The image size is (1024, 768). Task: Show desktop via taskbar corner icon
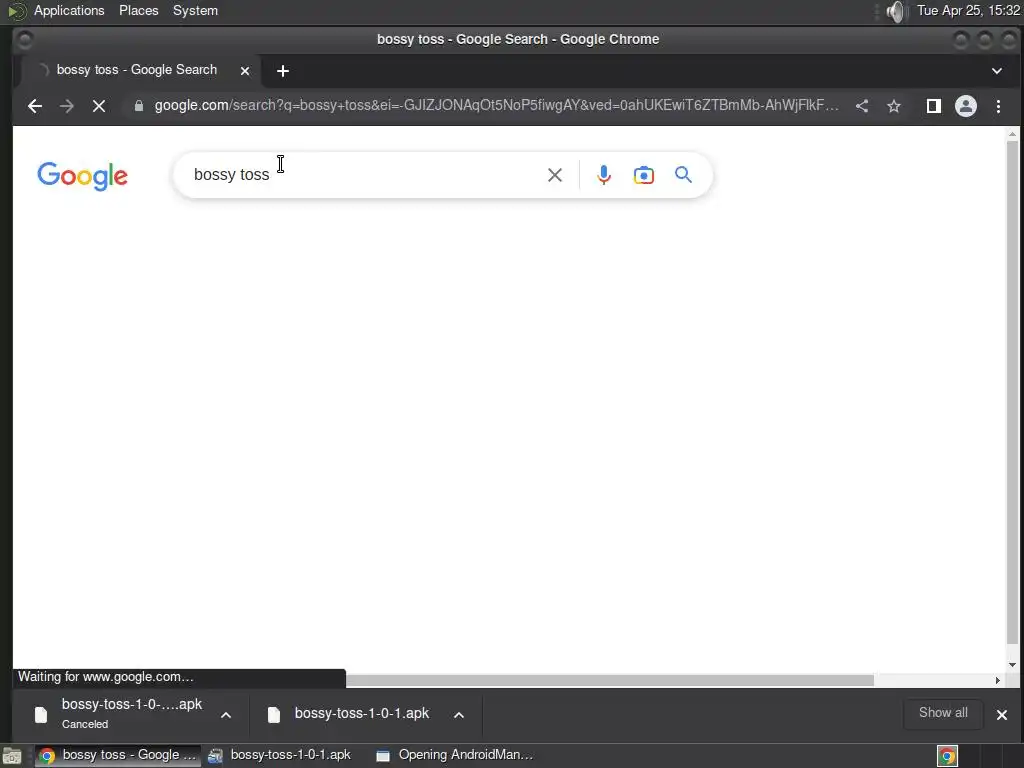(12, 756)
